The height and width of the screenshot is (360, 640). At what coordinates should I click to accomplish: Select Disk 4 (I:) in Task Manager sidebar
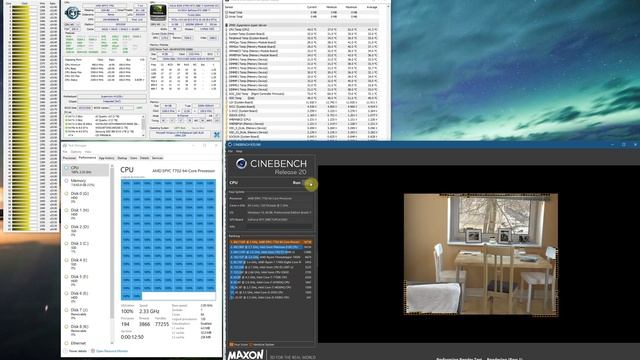pyautogui.click(x=86, y=263)
